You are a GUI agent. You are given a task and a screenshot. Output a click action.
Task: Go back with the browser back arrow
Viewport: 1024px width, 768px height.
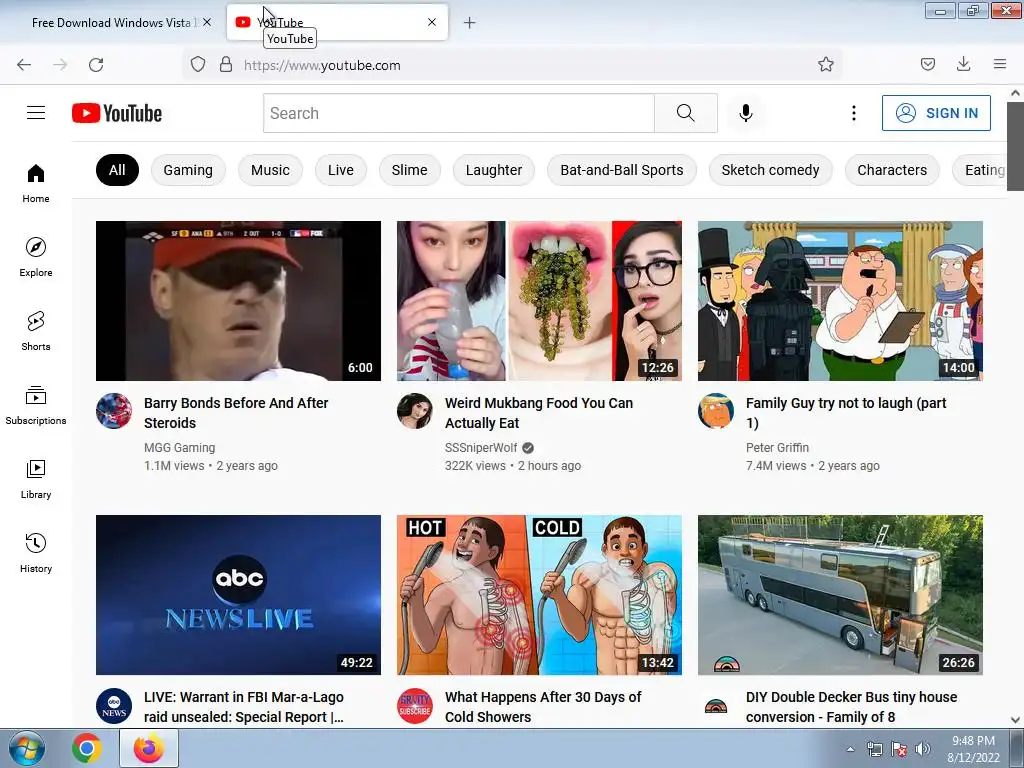coord(24,65)
